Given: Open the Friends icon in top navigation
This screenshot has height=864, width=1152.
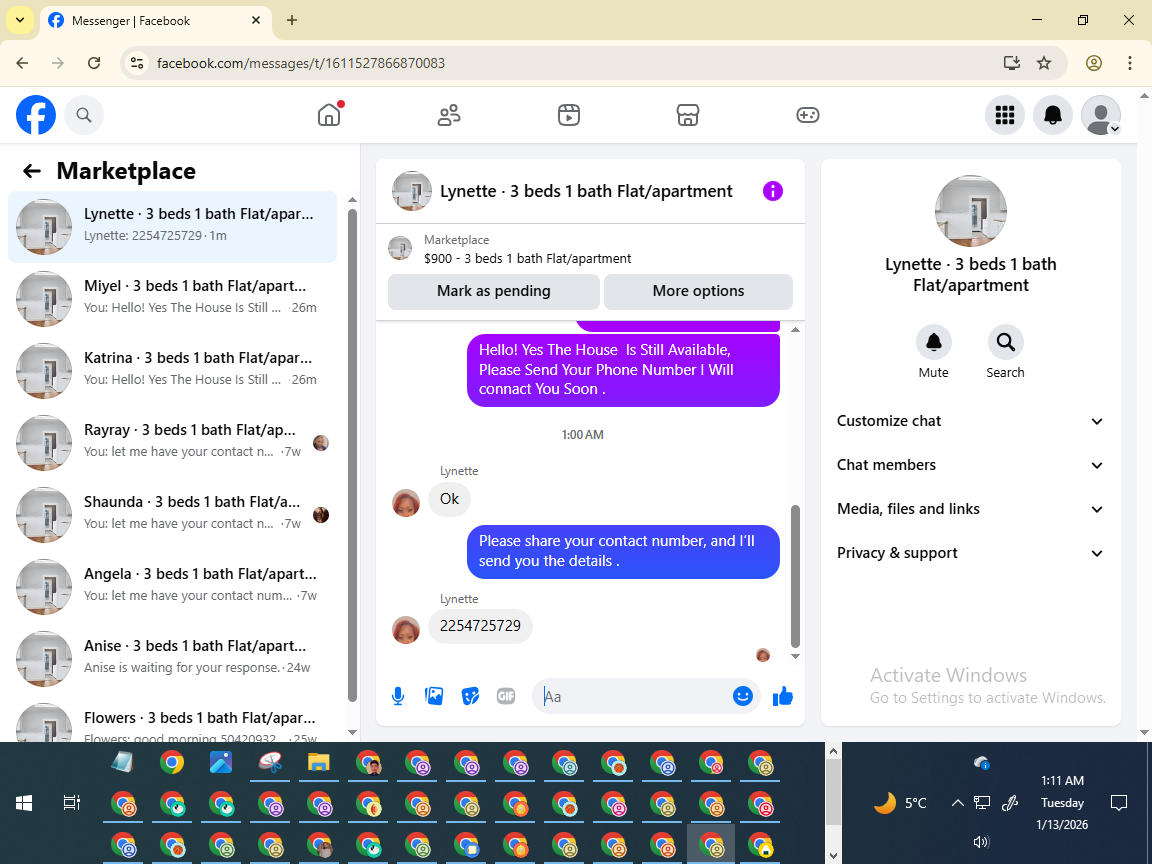Looking at the screenshot, I should click(449, 115).
